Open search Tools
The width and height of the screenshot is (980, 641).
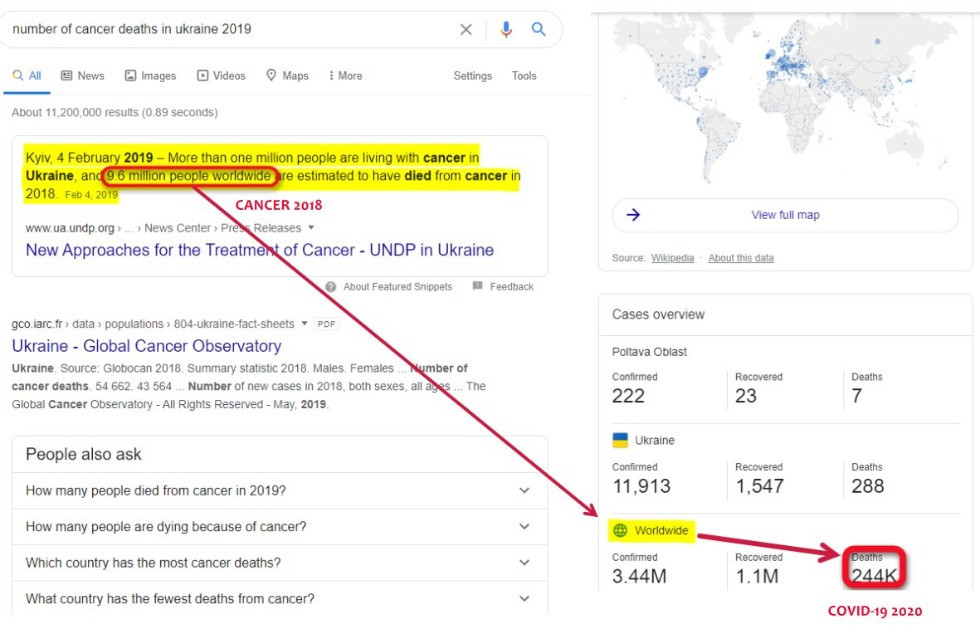[524, 76]
